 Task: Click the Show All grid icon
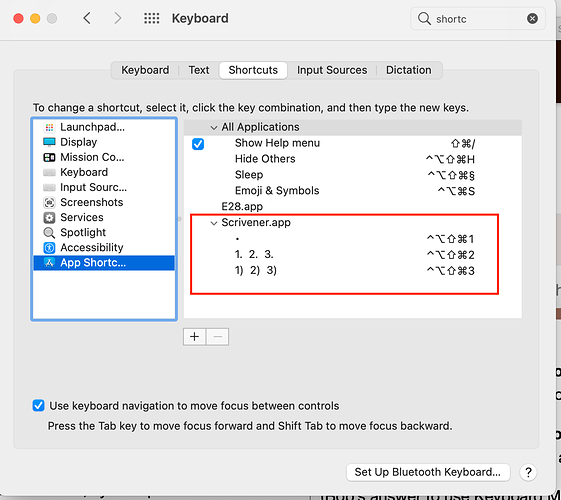tap(152, 18)
